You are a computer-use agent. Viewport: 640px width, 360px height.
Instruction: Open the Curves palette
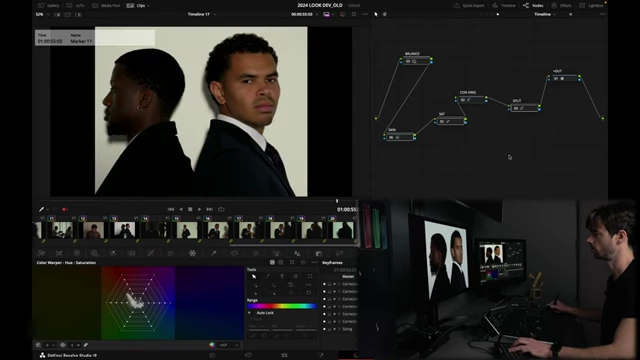pos(151,253)
